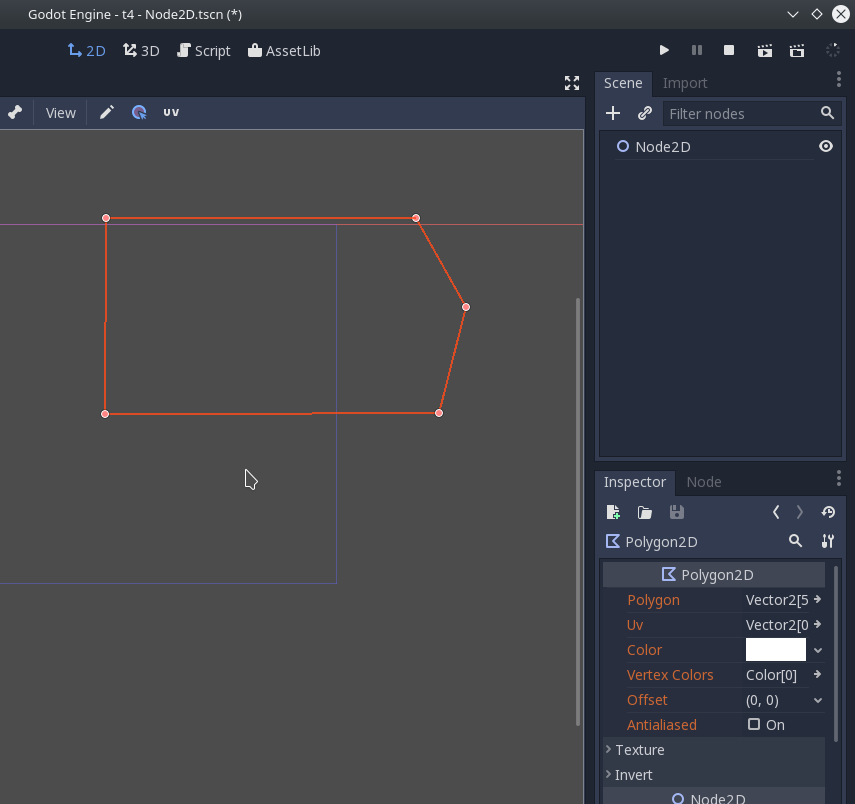The width and height of the screenshot is (855, 804).
Task: Expand the Texture section
Action: click(x=640, y=749)
